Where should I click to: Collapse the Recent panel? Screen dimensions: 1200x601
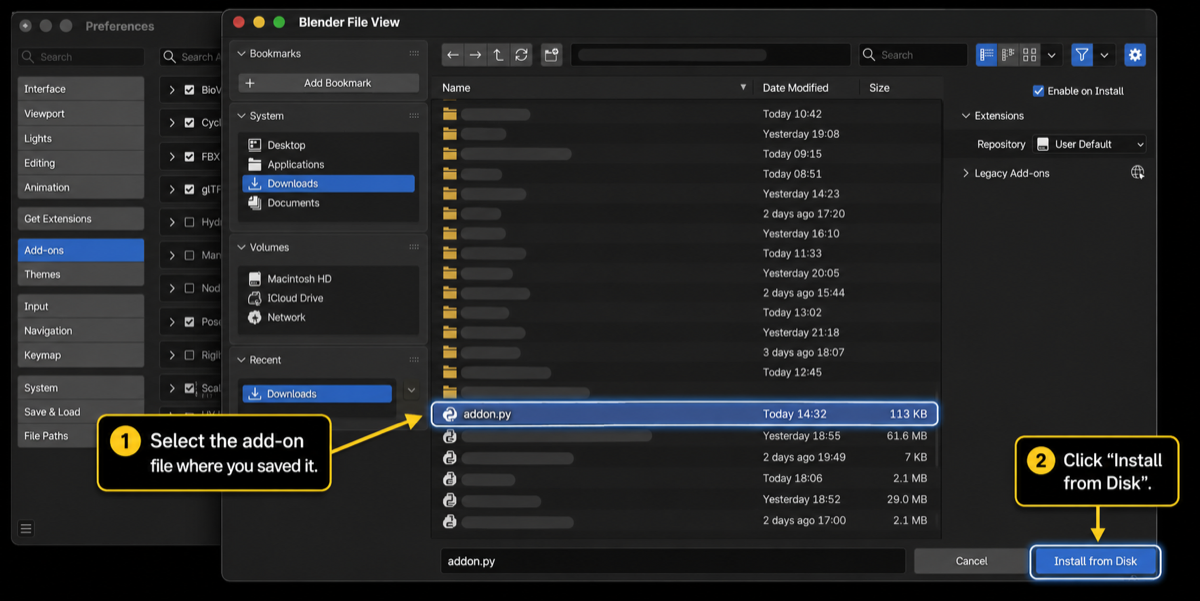(x=242, y=360)
